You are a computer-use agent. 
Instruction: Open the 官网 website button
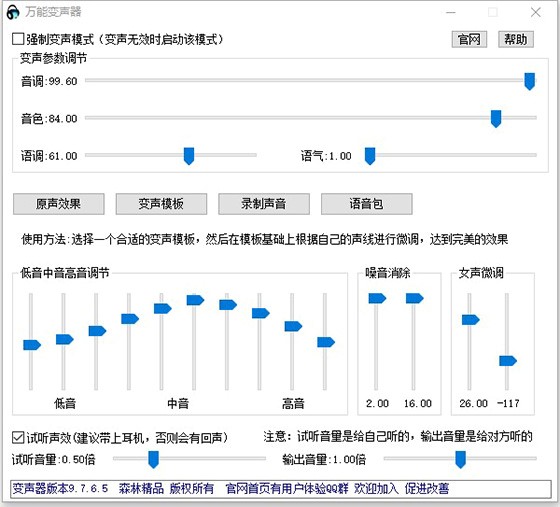[469, 39]
